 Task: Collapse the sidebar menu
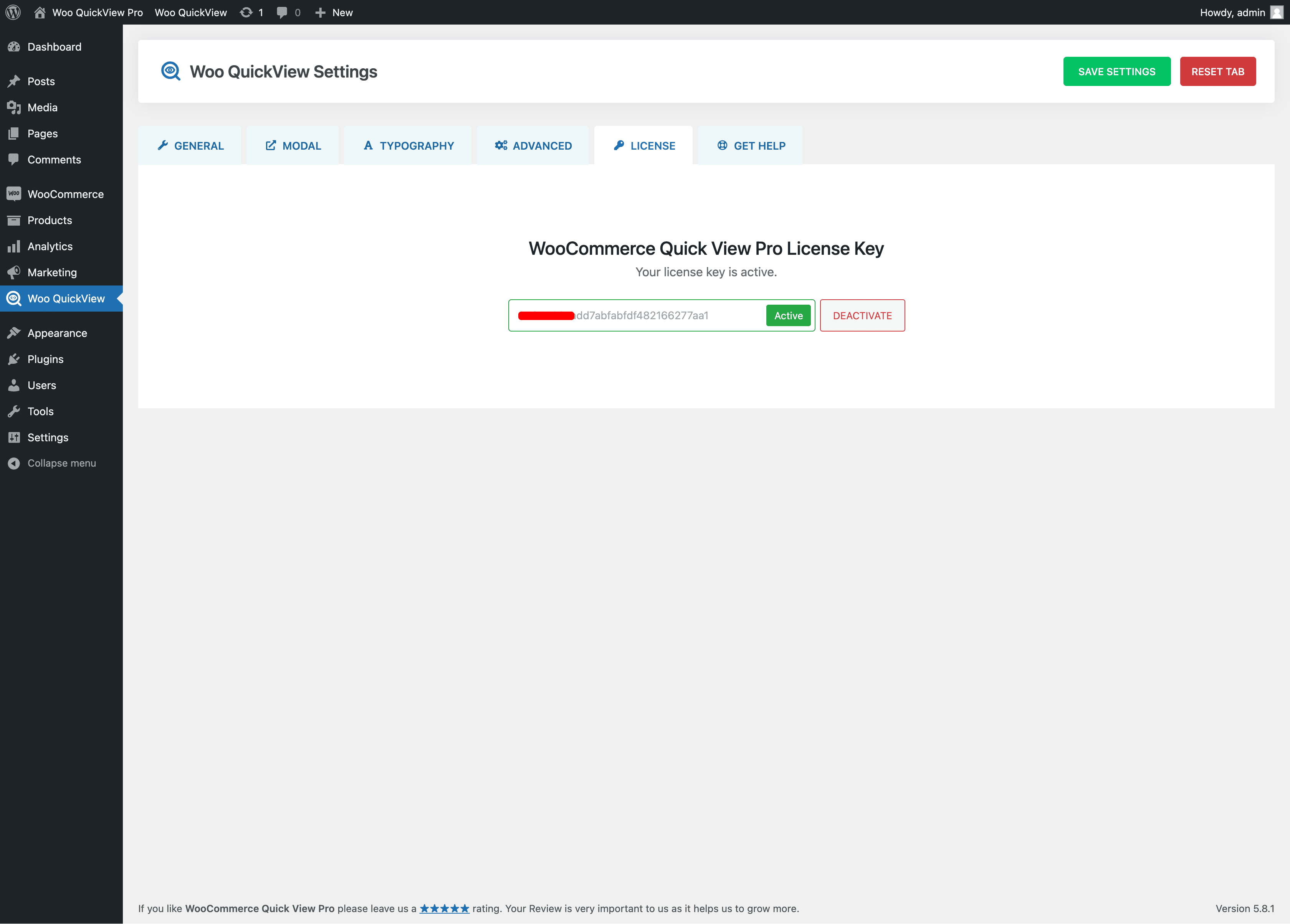pyautogui.click(x=61, y=463)
